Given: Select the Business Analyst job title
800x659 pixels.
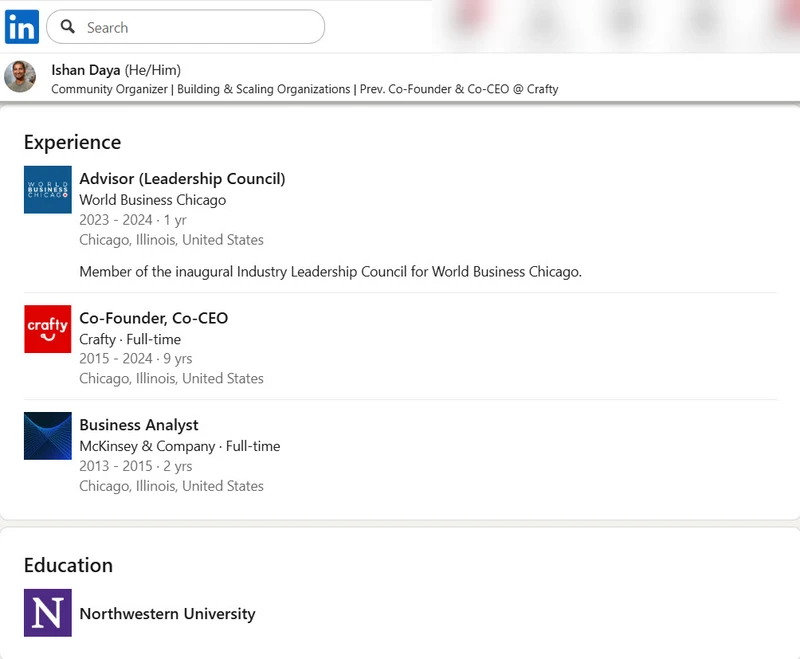Looking at the screenshot, I should click(x=139, y=425).
